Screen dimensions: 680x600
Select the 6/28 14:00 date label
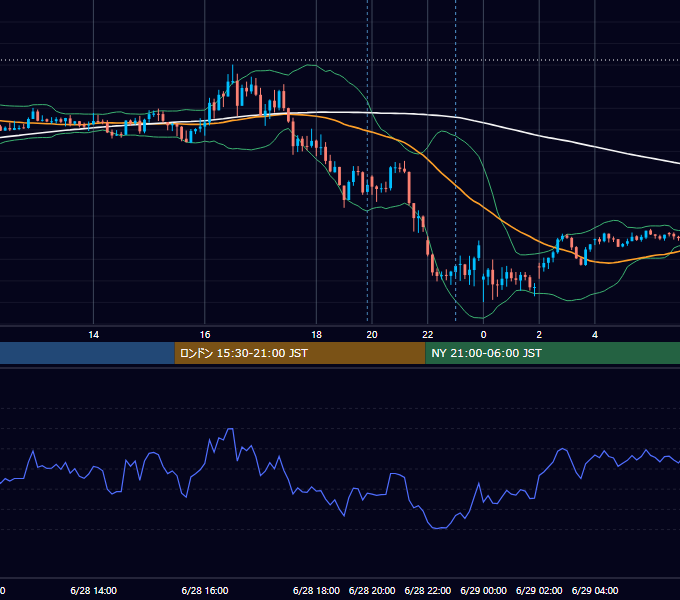click(x=93, y=590)
